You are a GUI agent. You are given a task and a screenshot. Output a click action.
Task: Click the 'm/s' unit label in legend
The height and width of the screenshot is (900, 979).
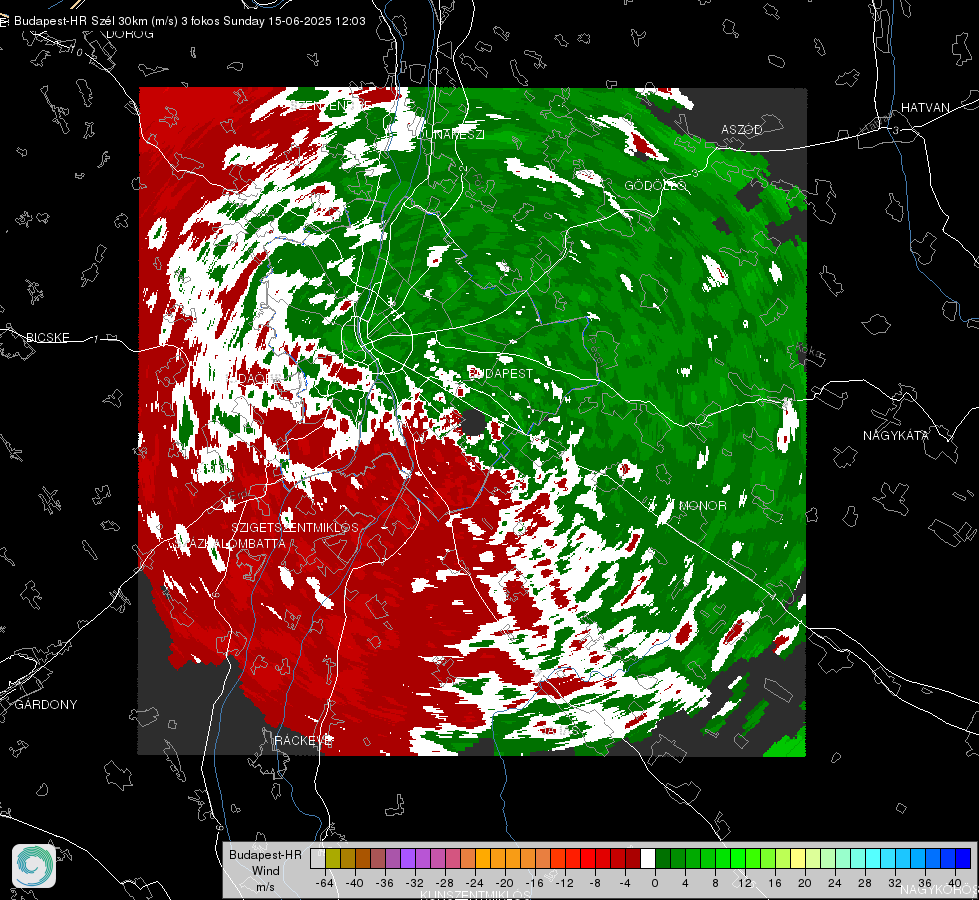click(x=265, y=886)
